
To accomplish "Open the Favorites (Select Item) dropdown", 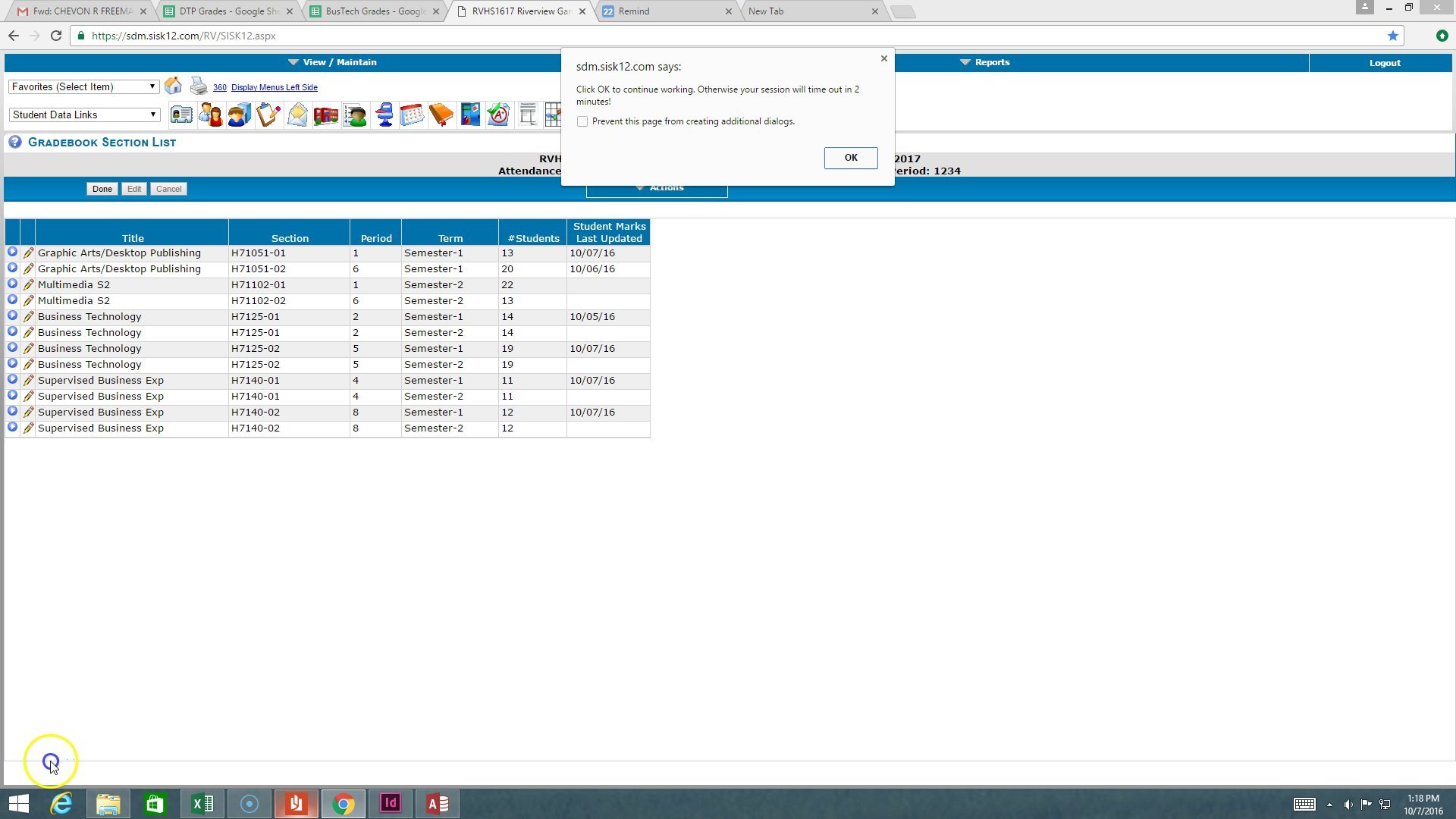I will (83, 86).
